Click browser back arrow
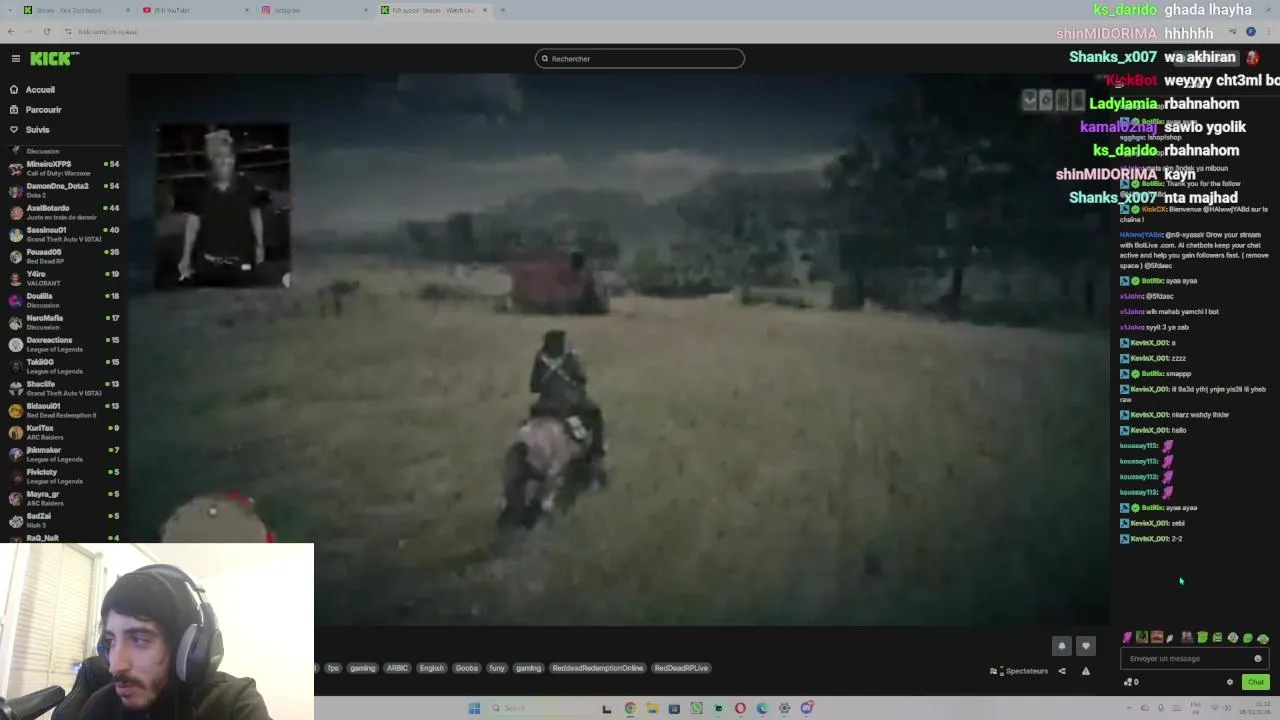 pos(11,31)
